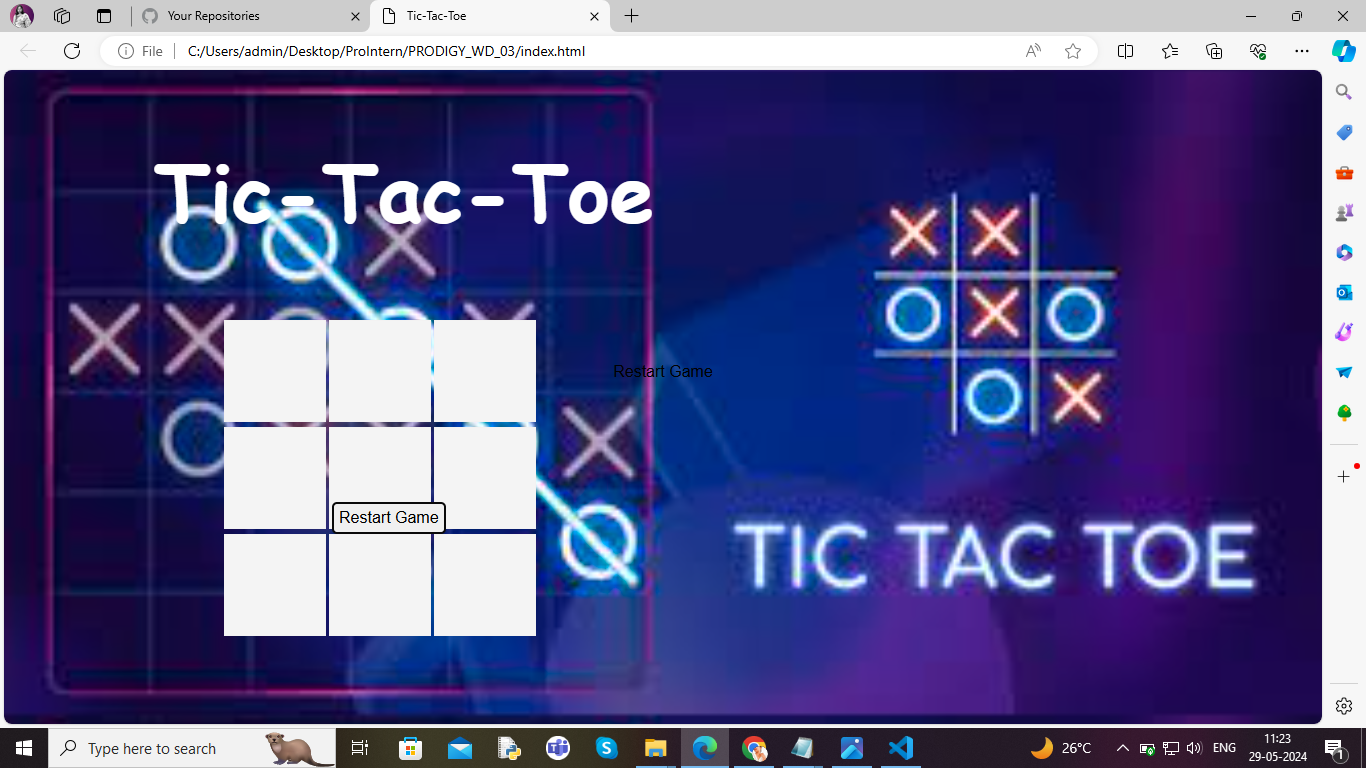1366x768 pixels.
Task: Open Search in the Edge sidebar
Action: 1344,92
